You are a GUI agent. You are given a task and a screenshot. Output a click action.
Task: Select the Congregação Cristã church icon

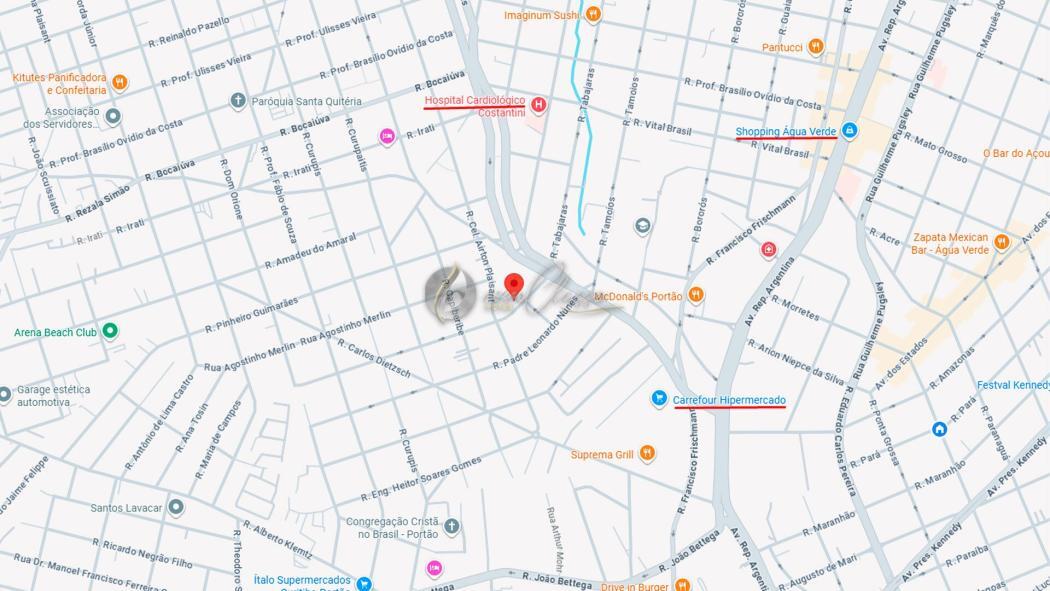[x=452, y=527]
